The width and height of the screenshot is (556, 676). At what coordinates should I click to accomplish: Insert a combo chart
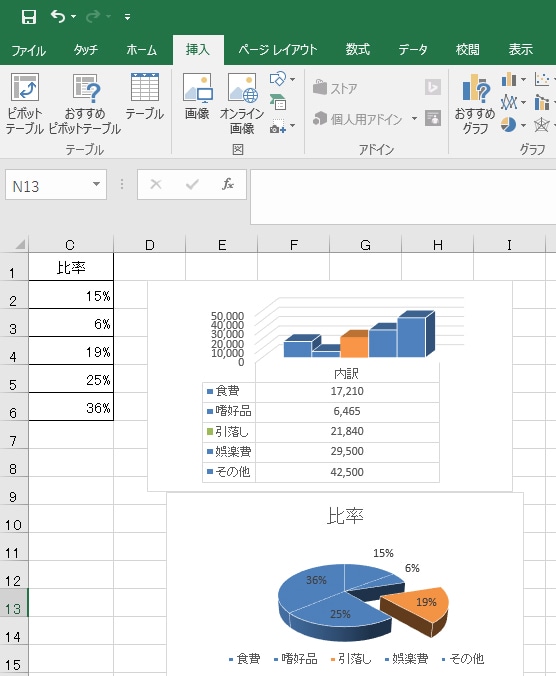coord(542,103)
